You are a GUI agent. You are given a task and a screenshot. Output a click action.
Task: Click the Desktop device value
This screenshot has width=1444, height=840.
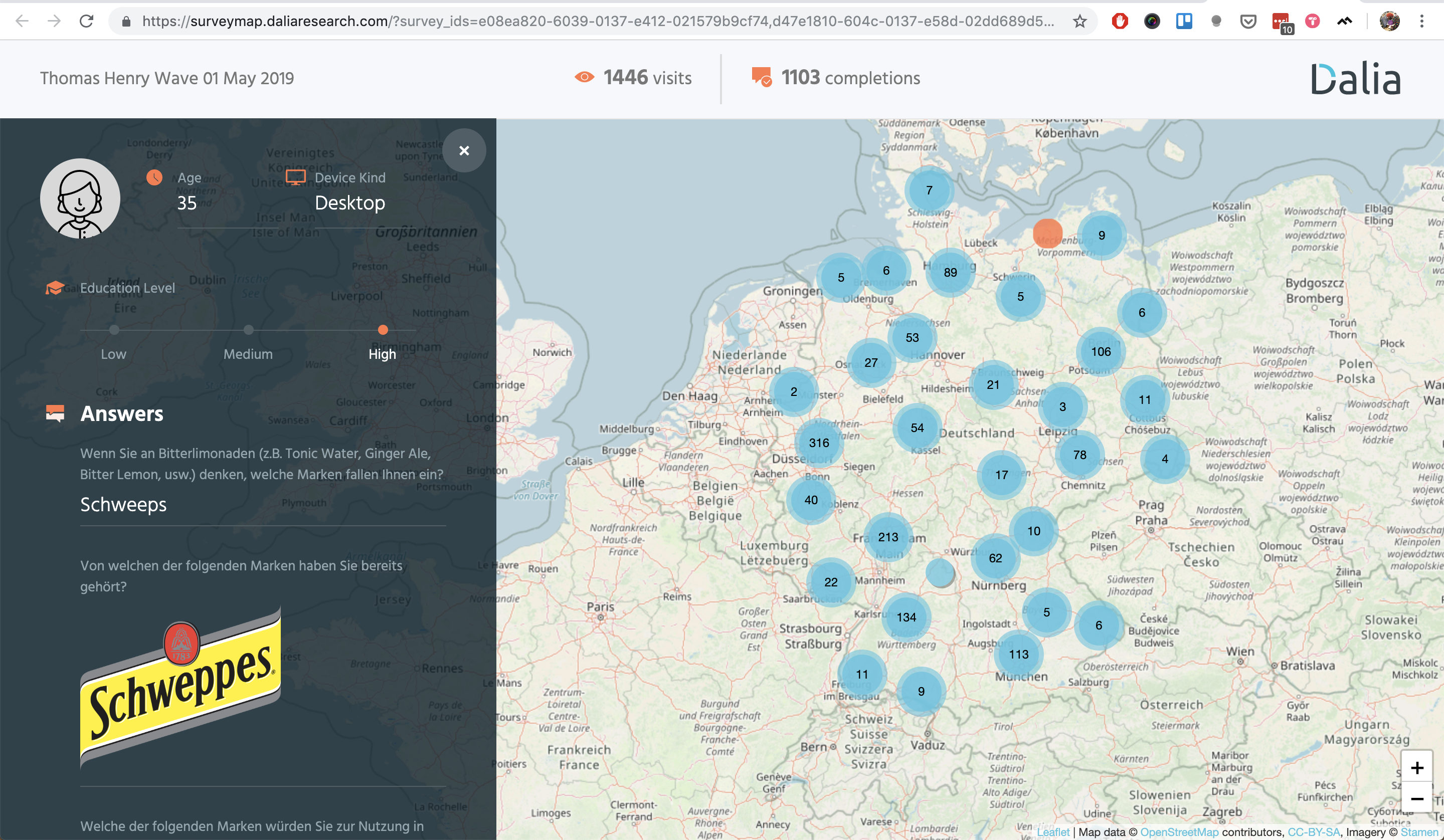coord(350,202)
